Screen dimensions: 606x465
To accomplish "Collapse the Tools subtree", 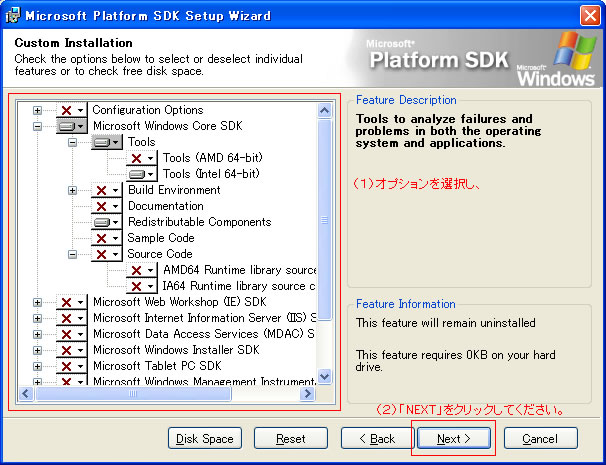I will tap(72, 142).
